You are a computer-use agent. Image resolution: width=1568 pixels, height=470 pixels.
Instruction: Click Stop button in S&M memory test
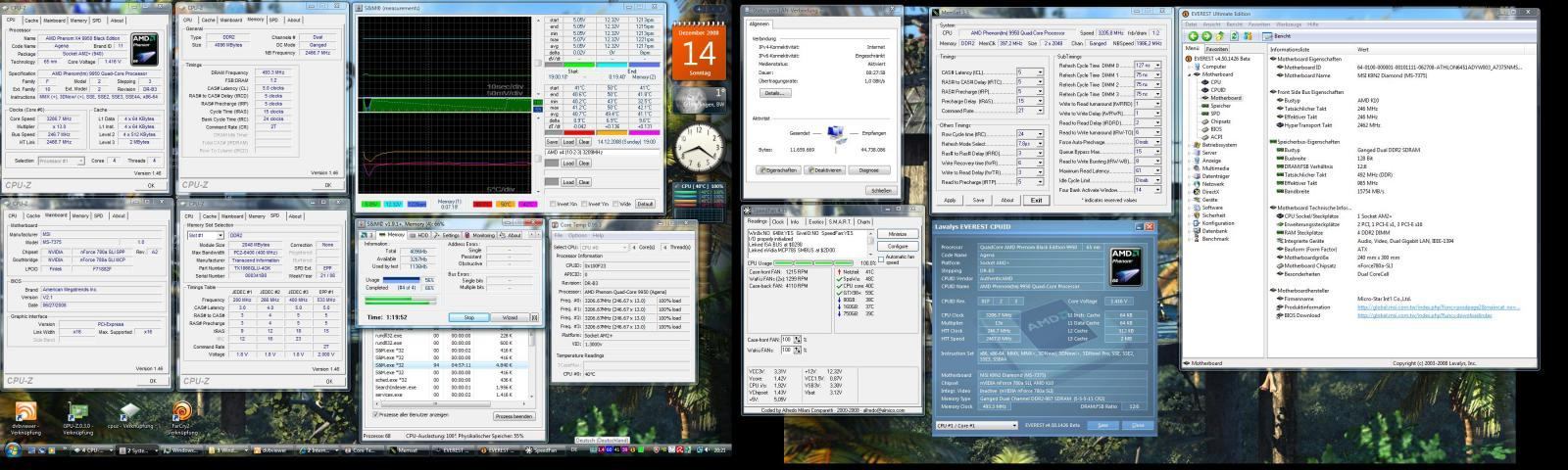click(x=469, y=317)
